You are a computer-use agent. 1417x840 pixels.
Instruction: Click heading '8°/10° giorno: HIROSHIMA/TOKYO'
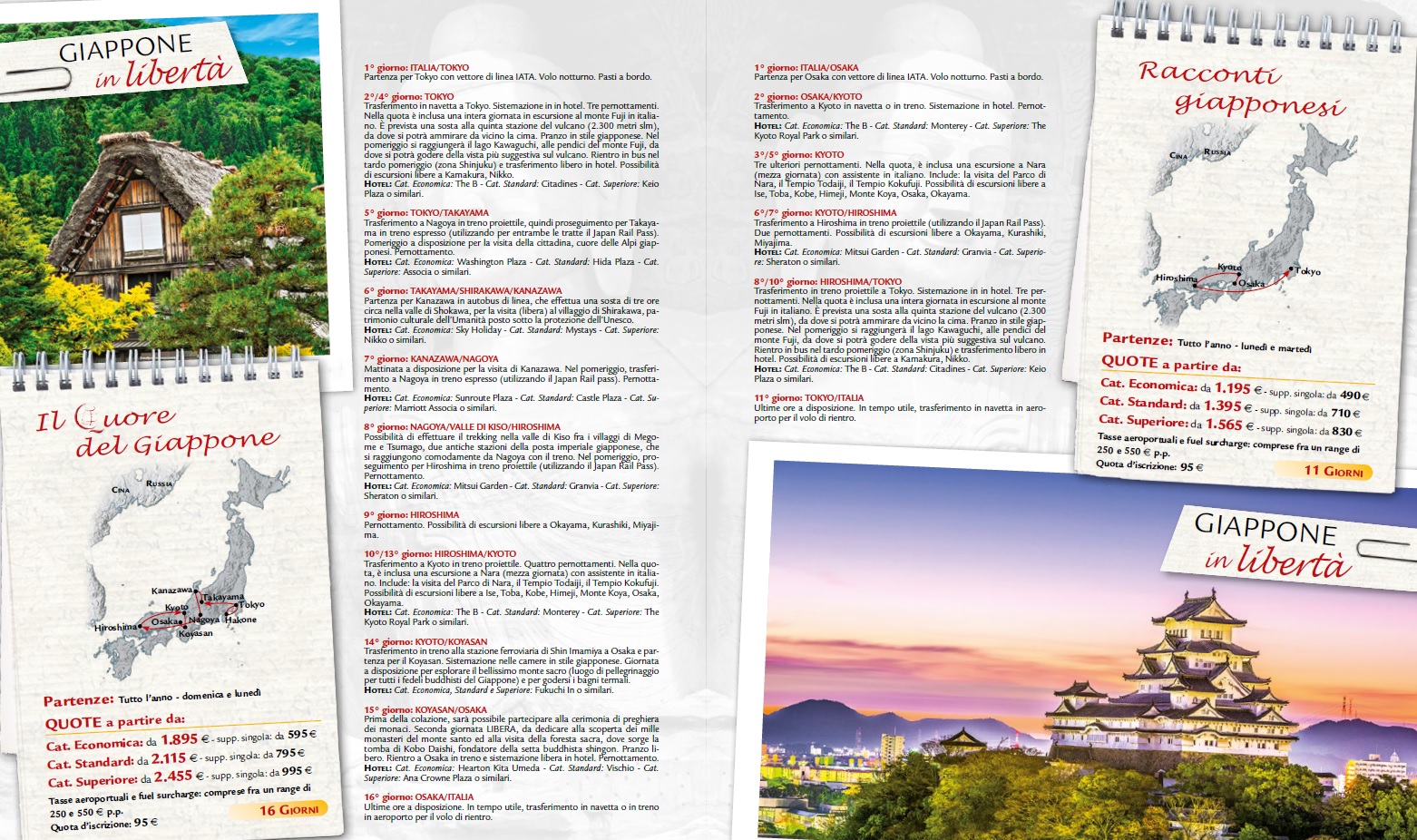[827, 282]
